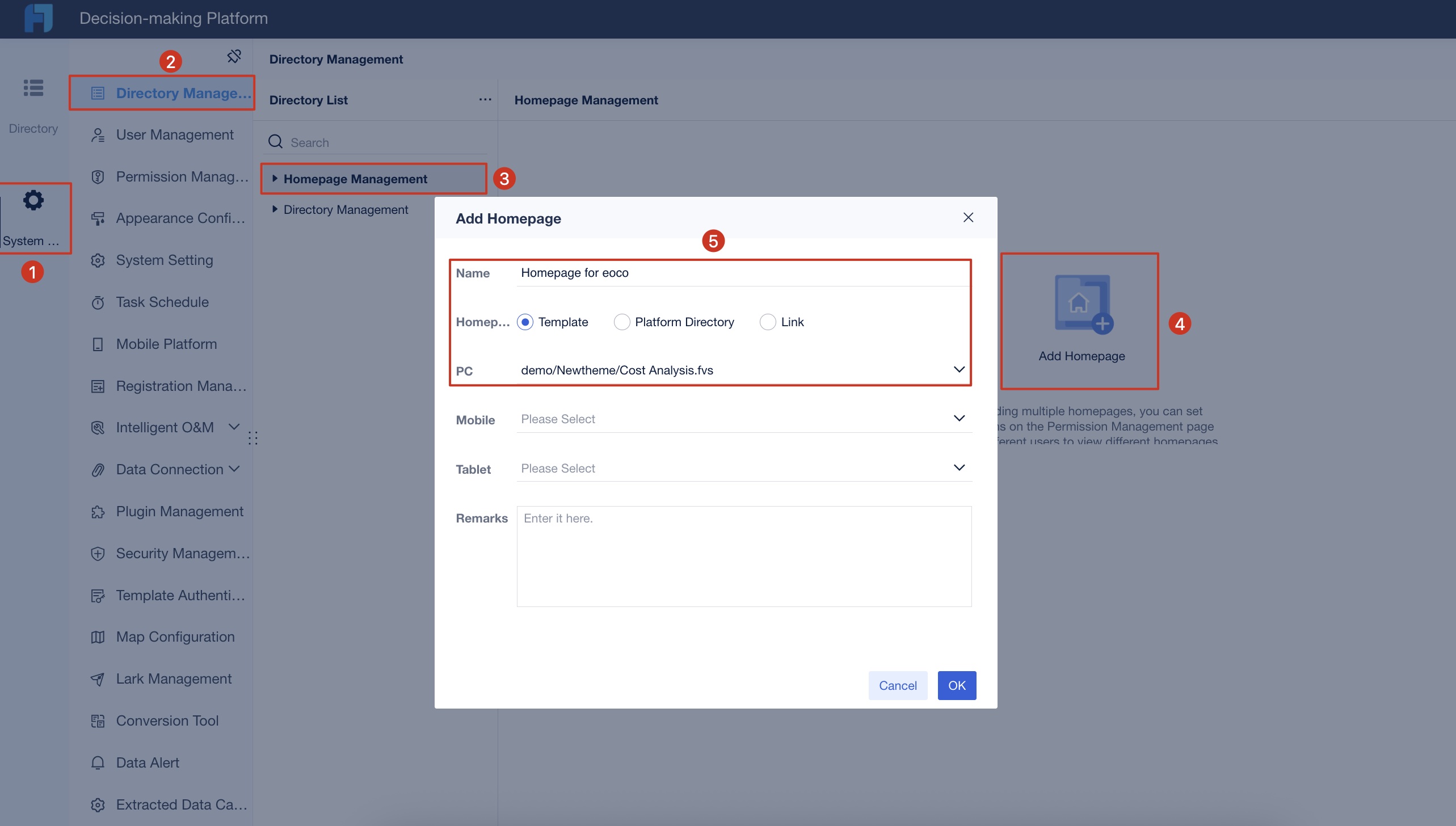Select the Template radio button
Viewport: 1456px width, 826px height.
(525, 322)
